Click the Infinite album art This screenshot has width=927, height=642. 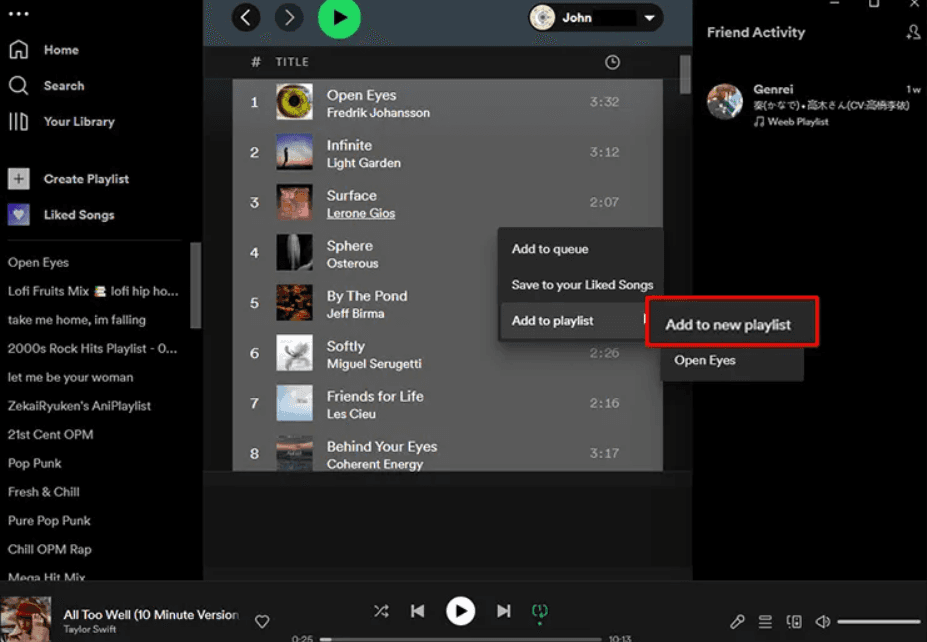pos(294,152)
